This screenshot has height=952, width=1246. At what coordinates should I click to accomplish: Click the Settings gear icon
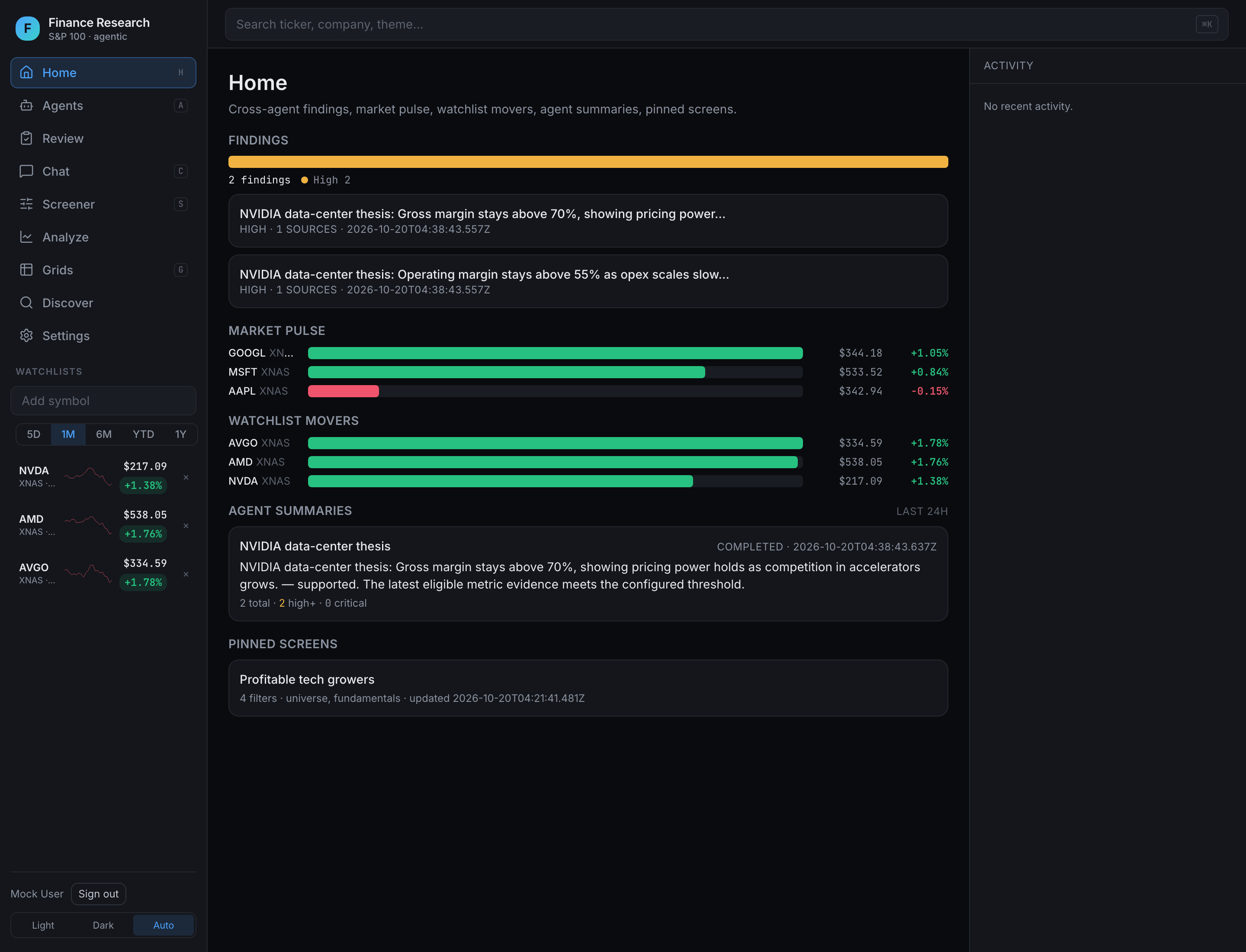coord(26,335)
